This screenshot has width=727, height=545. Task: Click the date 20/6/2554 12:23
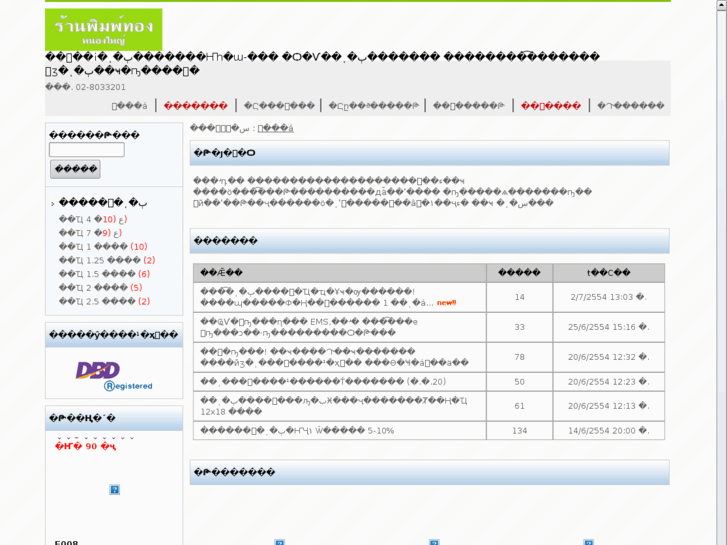tap(609, 381)
